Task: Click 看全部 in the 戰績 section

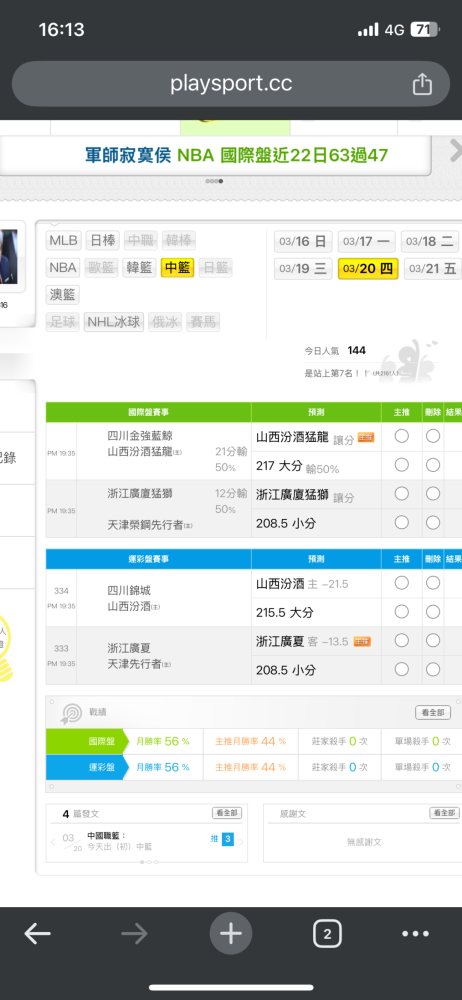Action: (x=433, y=712)
